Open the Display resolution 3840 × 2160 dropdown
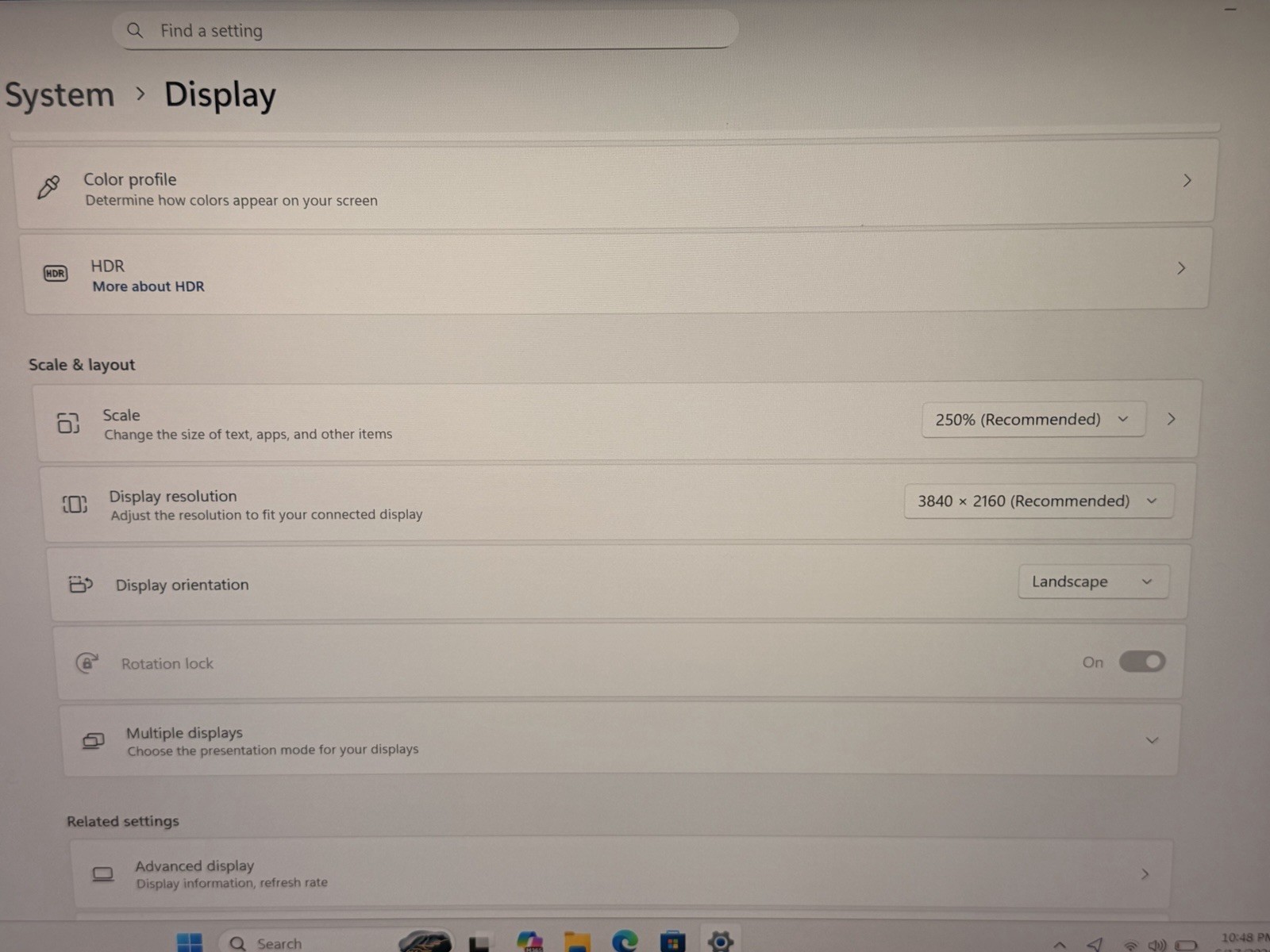This screenshot has height=952, width=1270. click(1038, 501)
